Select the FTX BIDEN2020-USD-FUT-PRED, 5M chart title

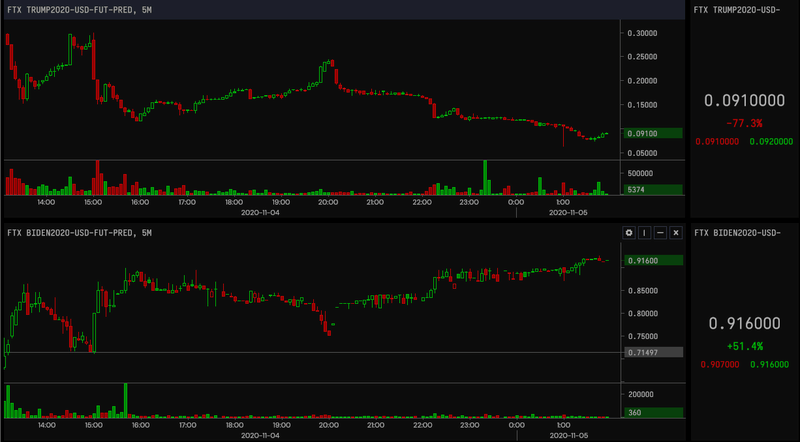point(80,233)
